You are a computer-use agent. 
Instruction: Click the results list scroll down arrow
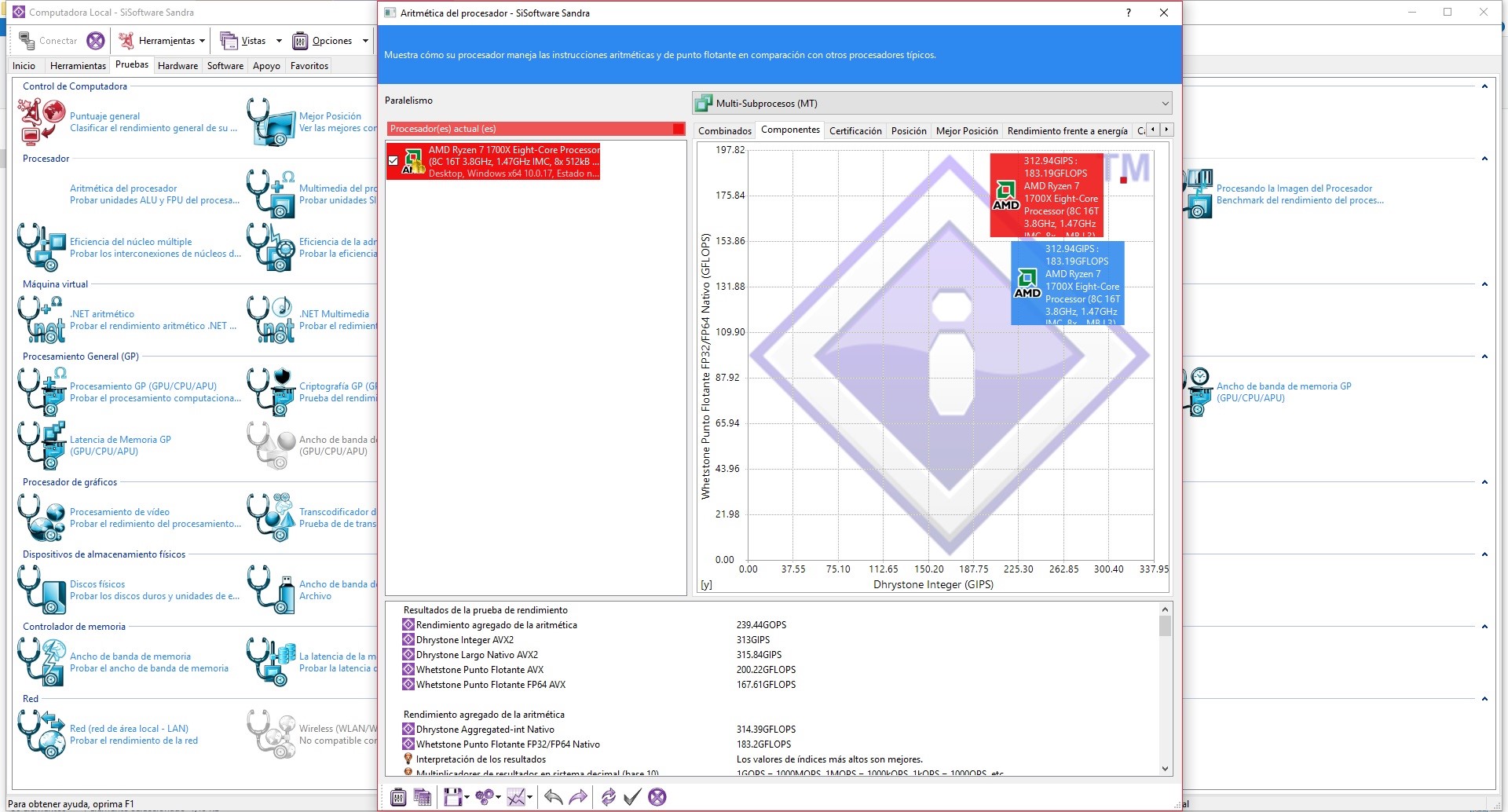click(1165, 769)
